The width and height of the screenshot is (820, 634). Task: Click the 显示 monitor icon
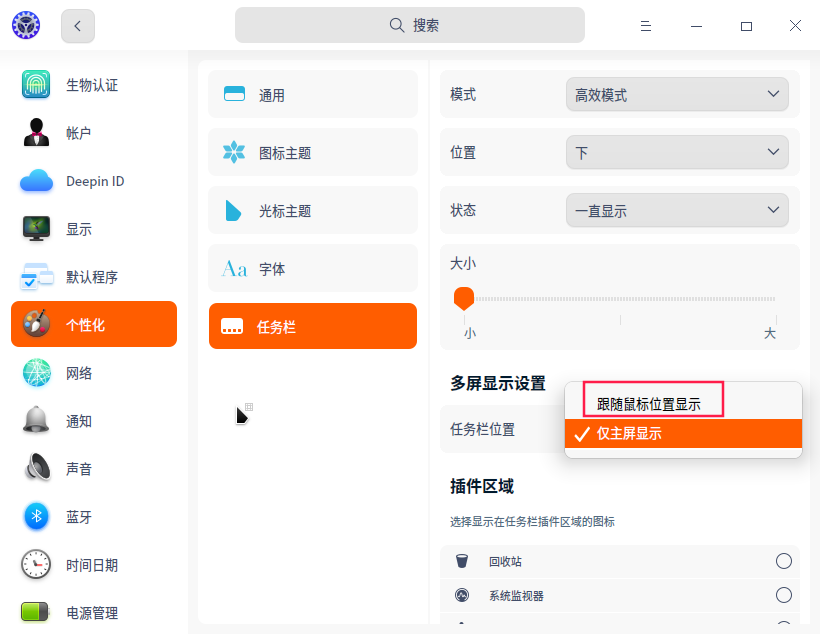click(36, 229)
